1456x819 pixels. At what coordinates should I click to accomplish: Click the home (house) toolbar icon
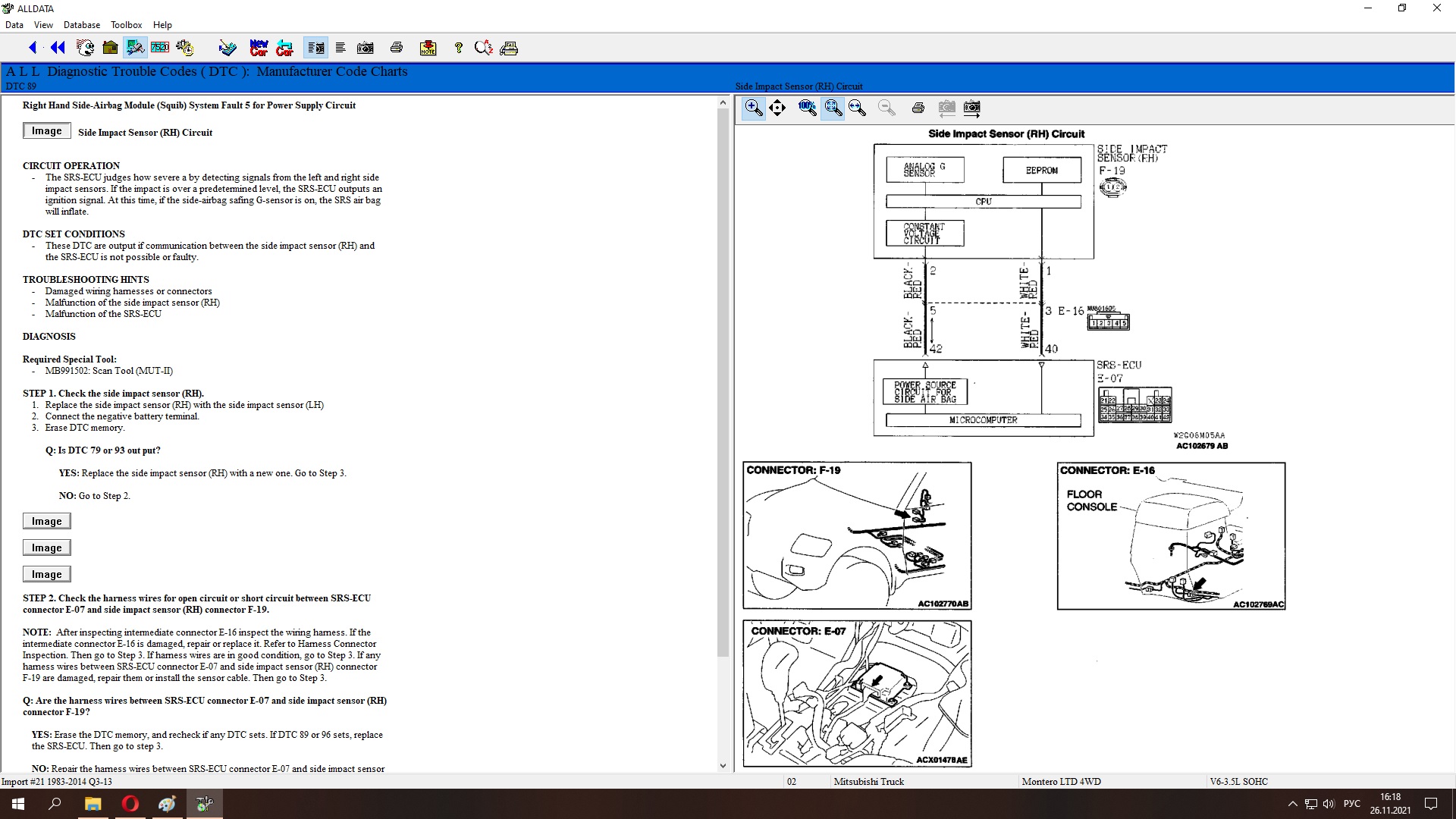point(110,48)
